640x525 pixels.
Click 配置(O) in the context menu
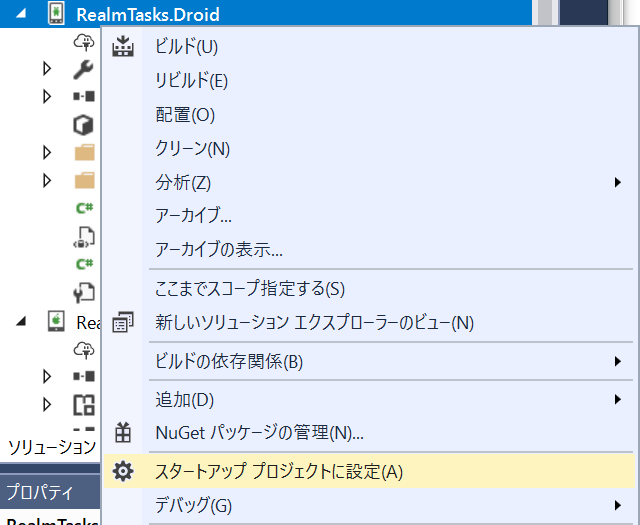(x=369, y=115)
